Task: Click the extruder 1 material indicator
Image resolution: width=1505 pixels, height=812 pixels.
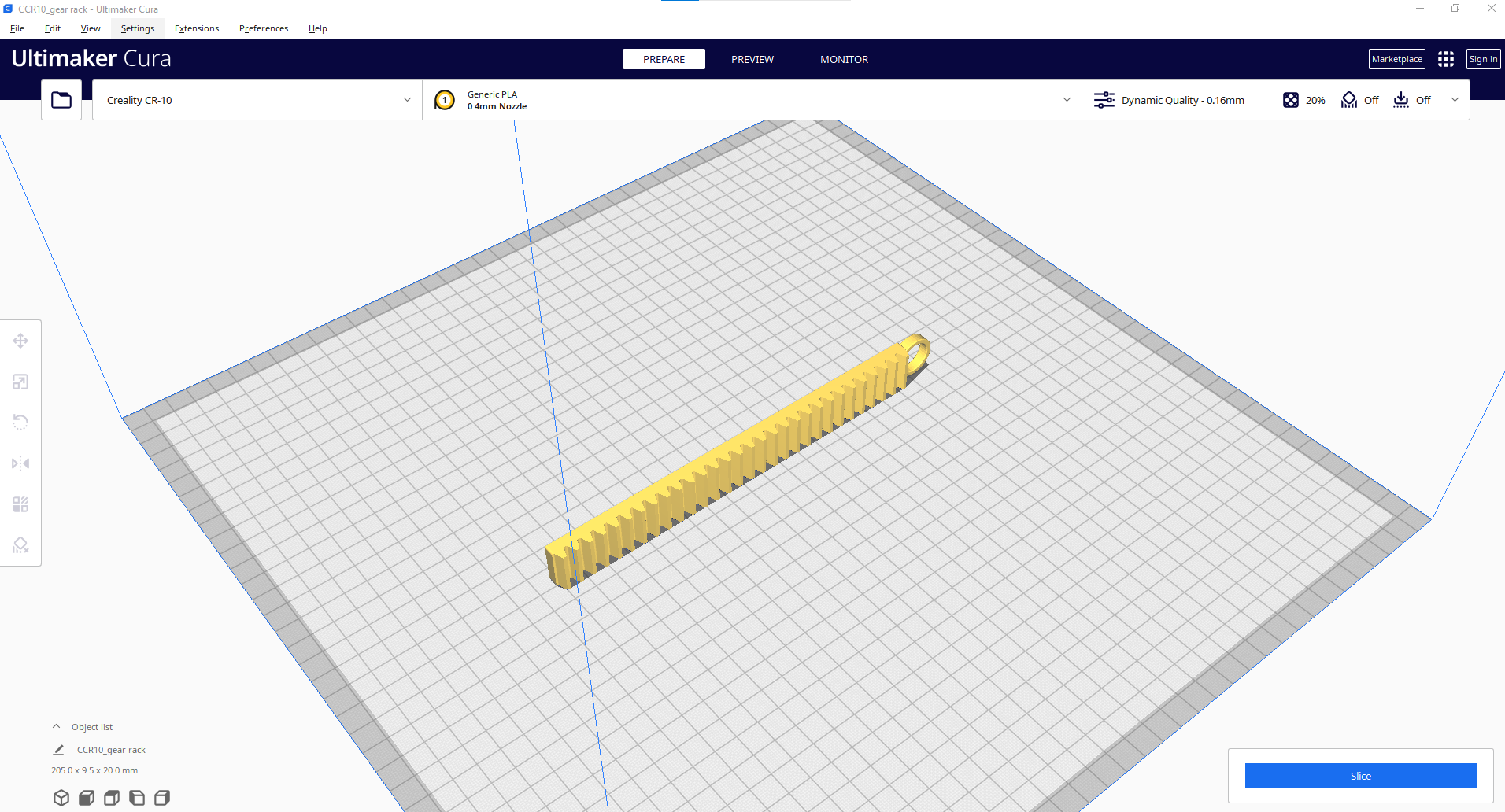Action: [x=445, y=100]
